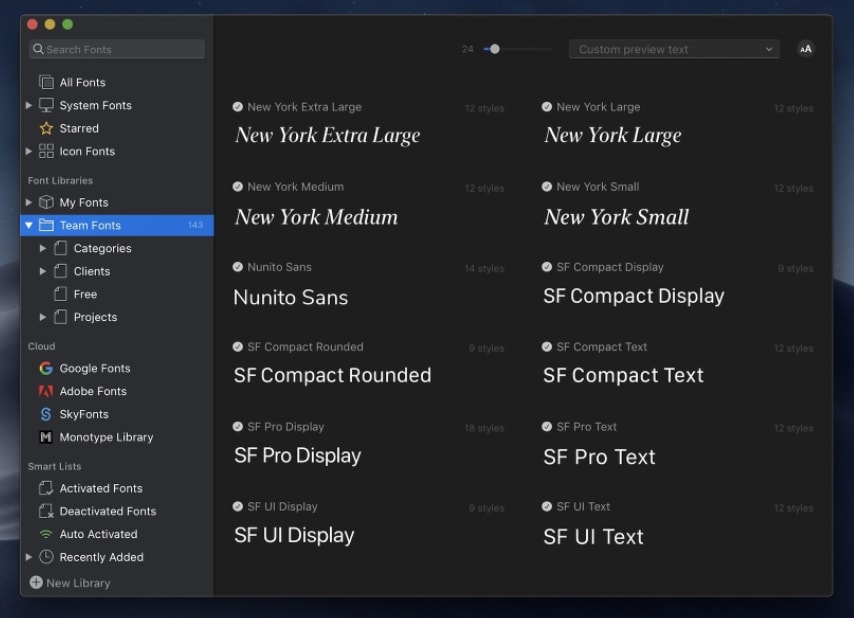The width and height of the screenshot is (854, 618).
Task: Click the 143 count badge on Team Fonts
Action: [196, 225]
